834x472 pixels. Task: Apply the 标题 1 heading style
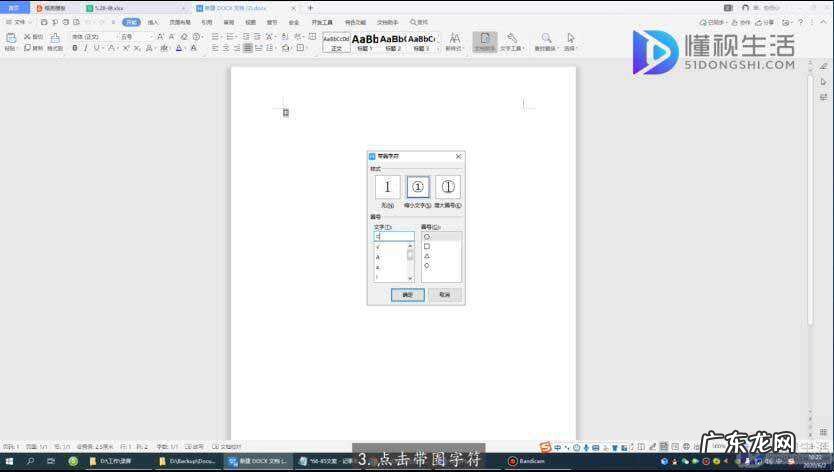[x=365, y=42]
